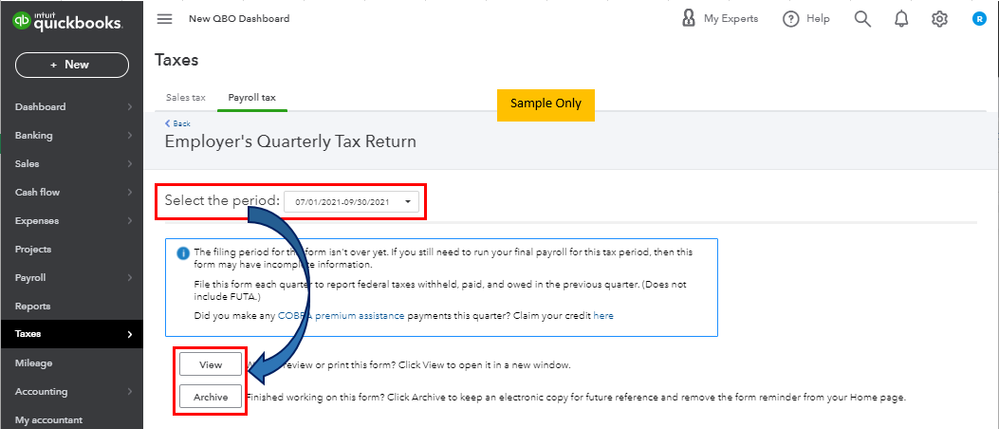The image size is (999, 429).
Task: Open the hamburger navigation menu icon
Action: click(166, 19)
